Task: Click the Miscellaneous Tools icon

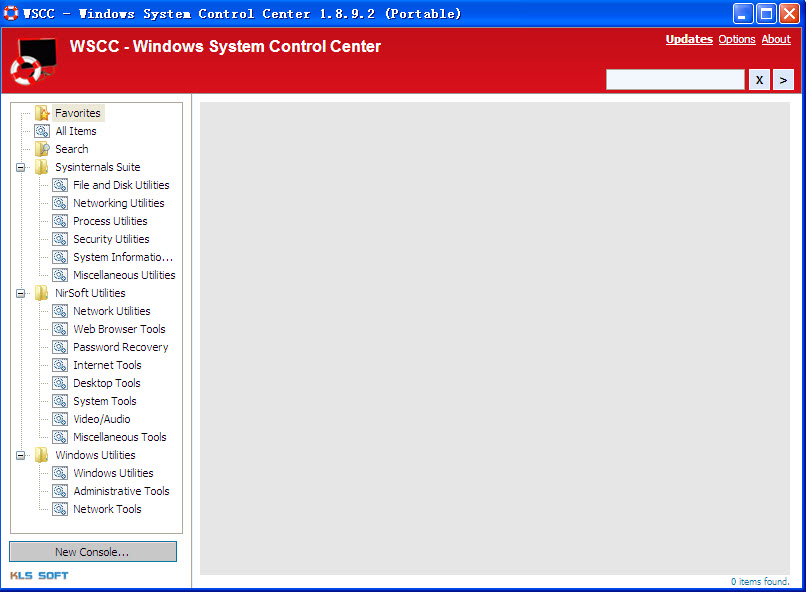Action: 60,437
